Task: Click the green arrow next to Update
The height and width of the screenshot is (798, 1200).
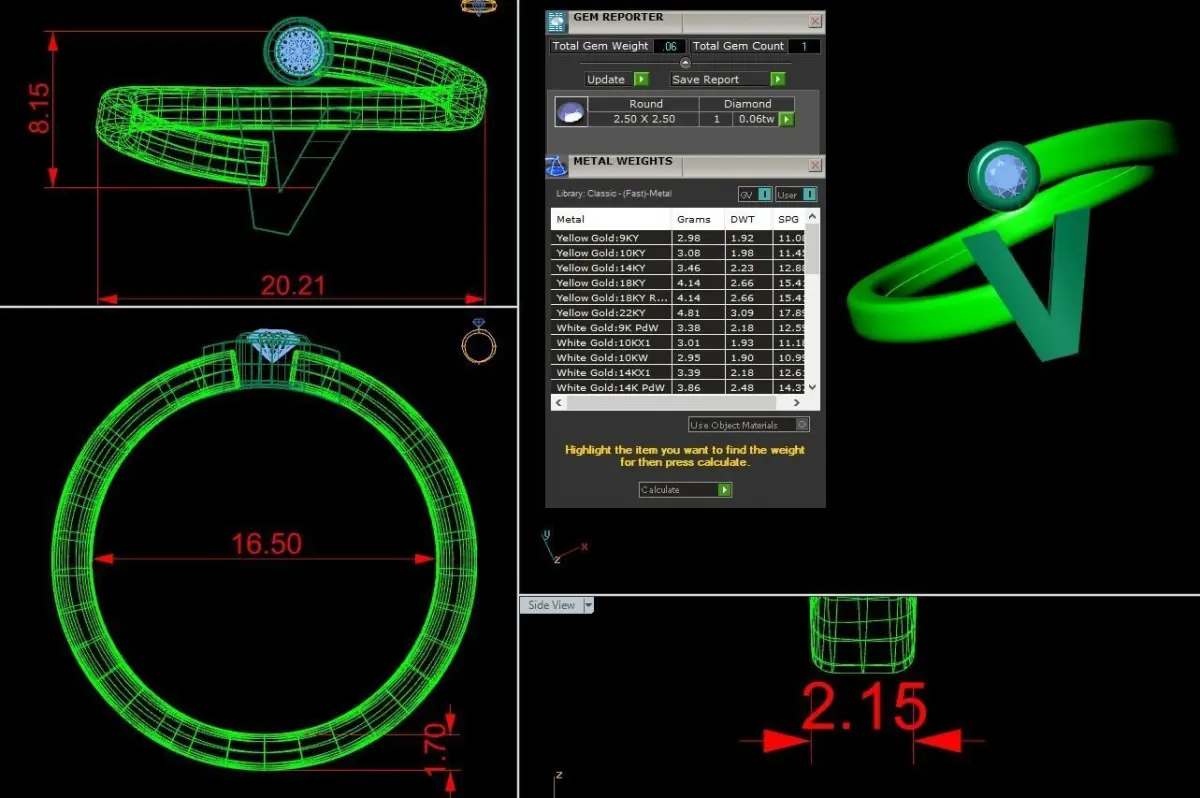Action: 641,79
